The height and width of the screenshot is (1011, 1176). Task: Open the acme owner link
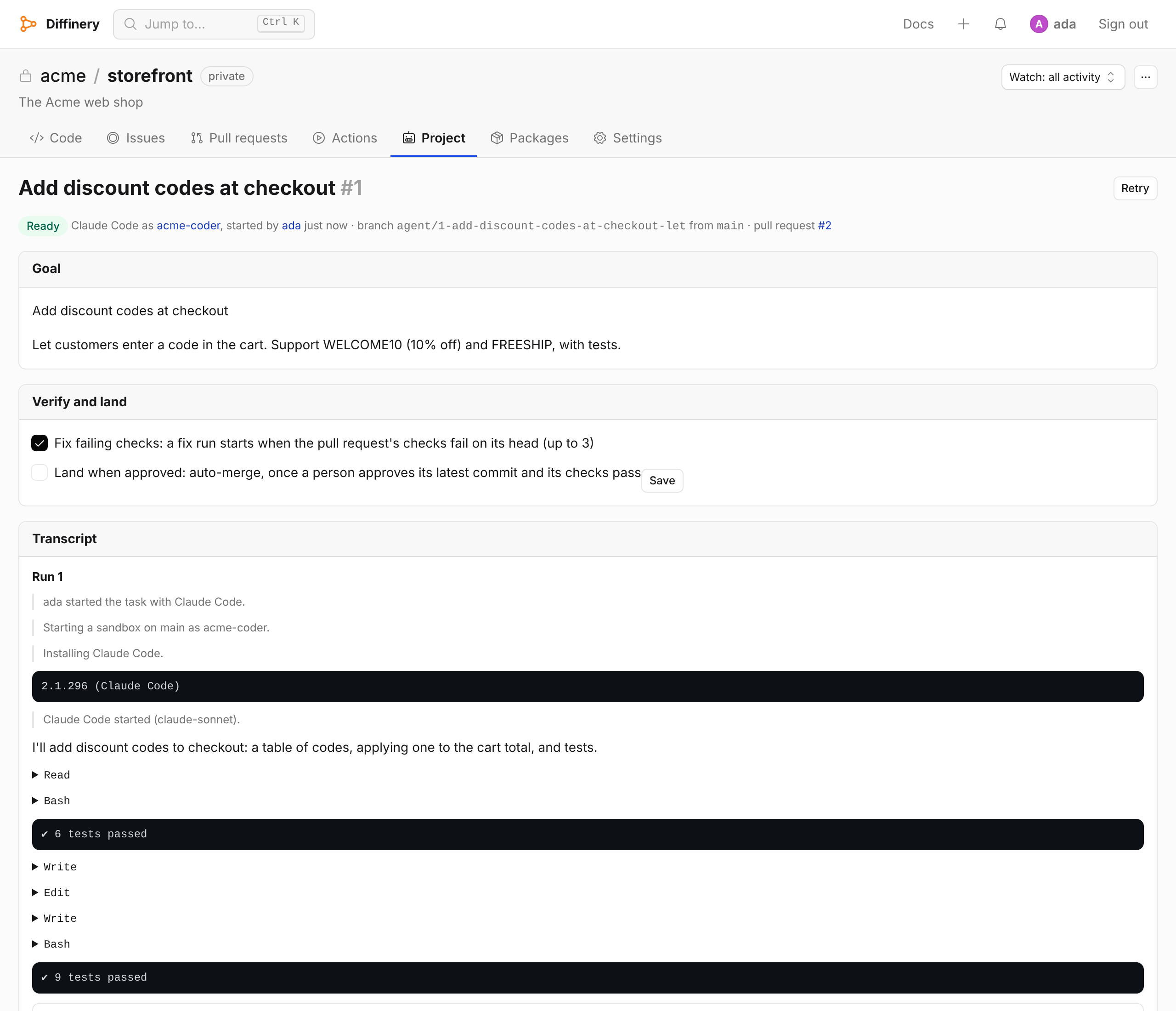(x=63, y=75)
